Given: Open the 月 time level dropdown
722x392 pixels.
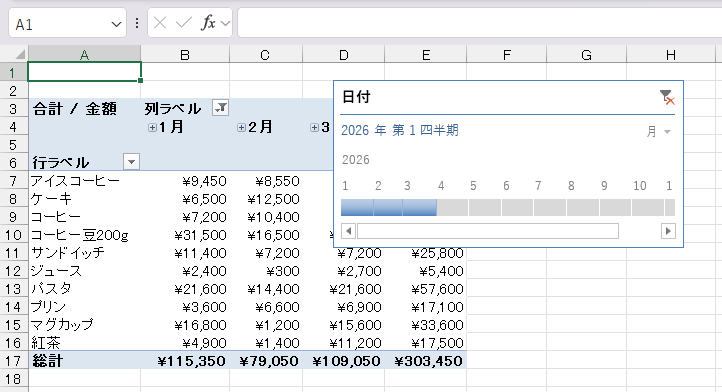Looking at the screenshot, I should pyautogui.click(x=658, y=132).
